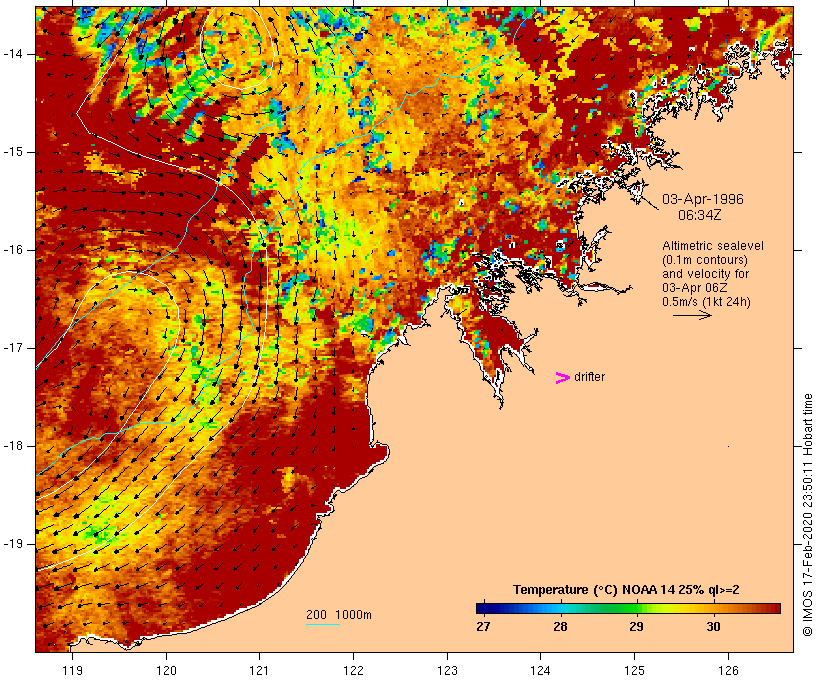
Task: Click latitude label -16
Action: [13, 250]
